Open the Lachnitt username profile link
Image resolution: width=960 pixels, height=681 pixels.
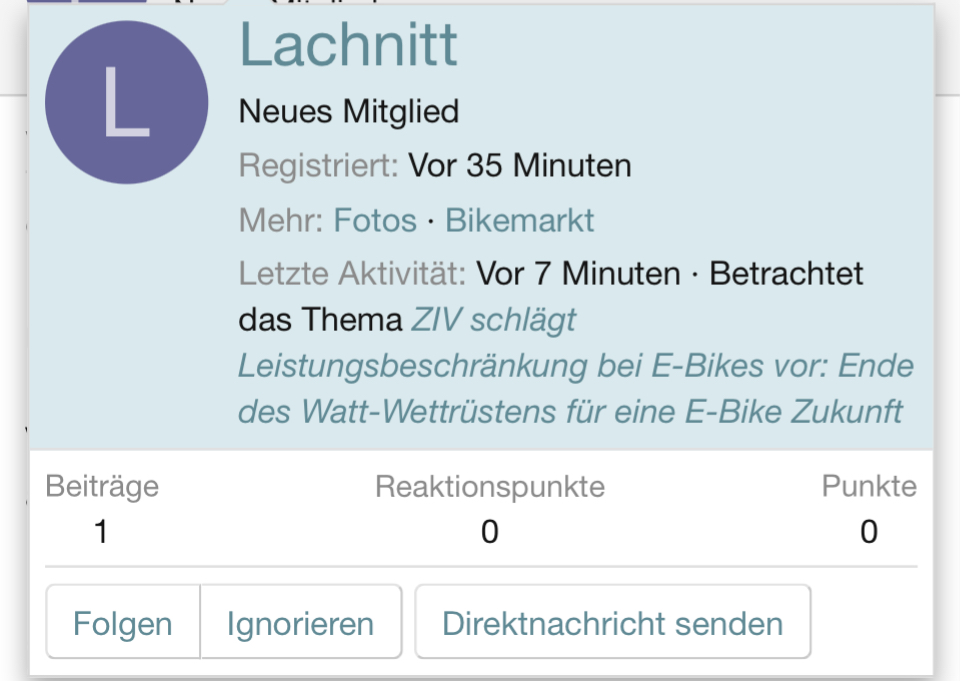[x=348, y=44]
